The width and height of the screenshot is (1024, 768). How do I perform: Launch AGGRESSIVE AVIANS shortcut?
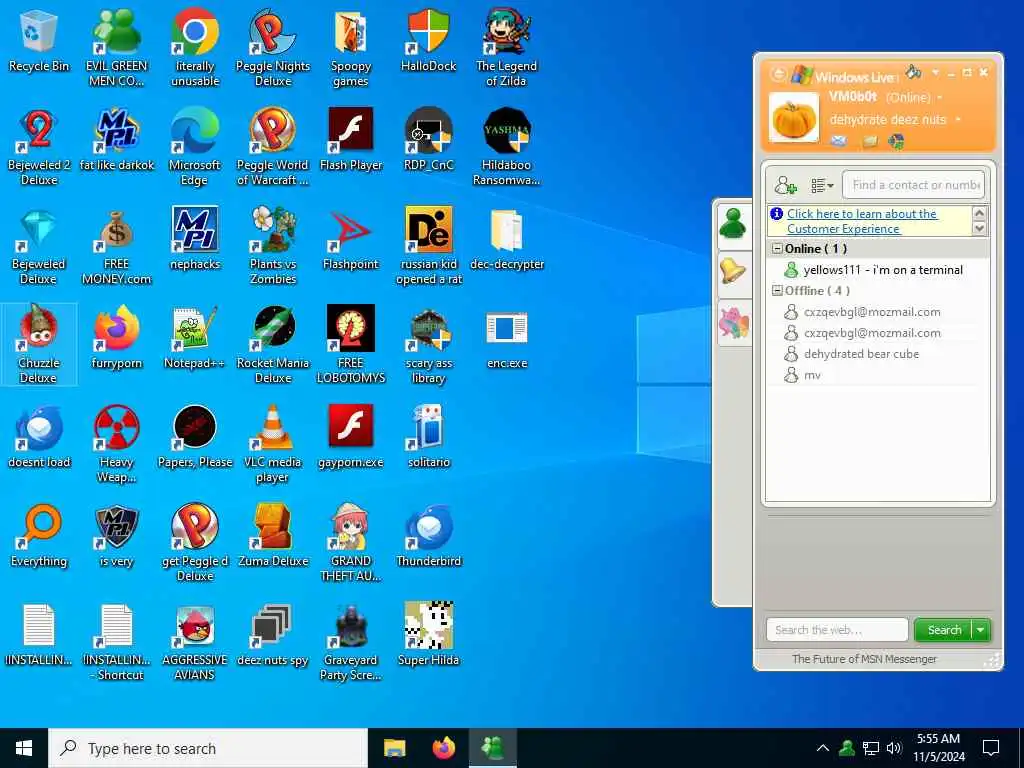click(195, 643)
